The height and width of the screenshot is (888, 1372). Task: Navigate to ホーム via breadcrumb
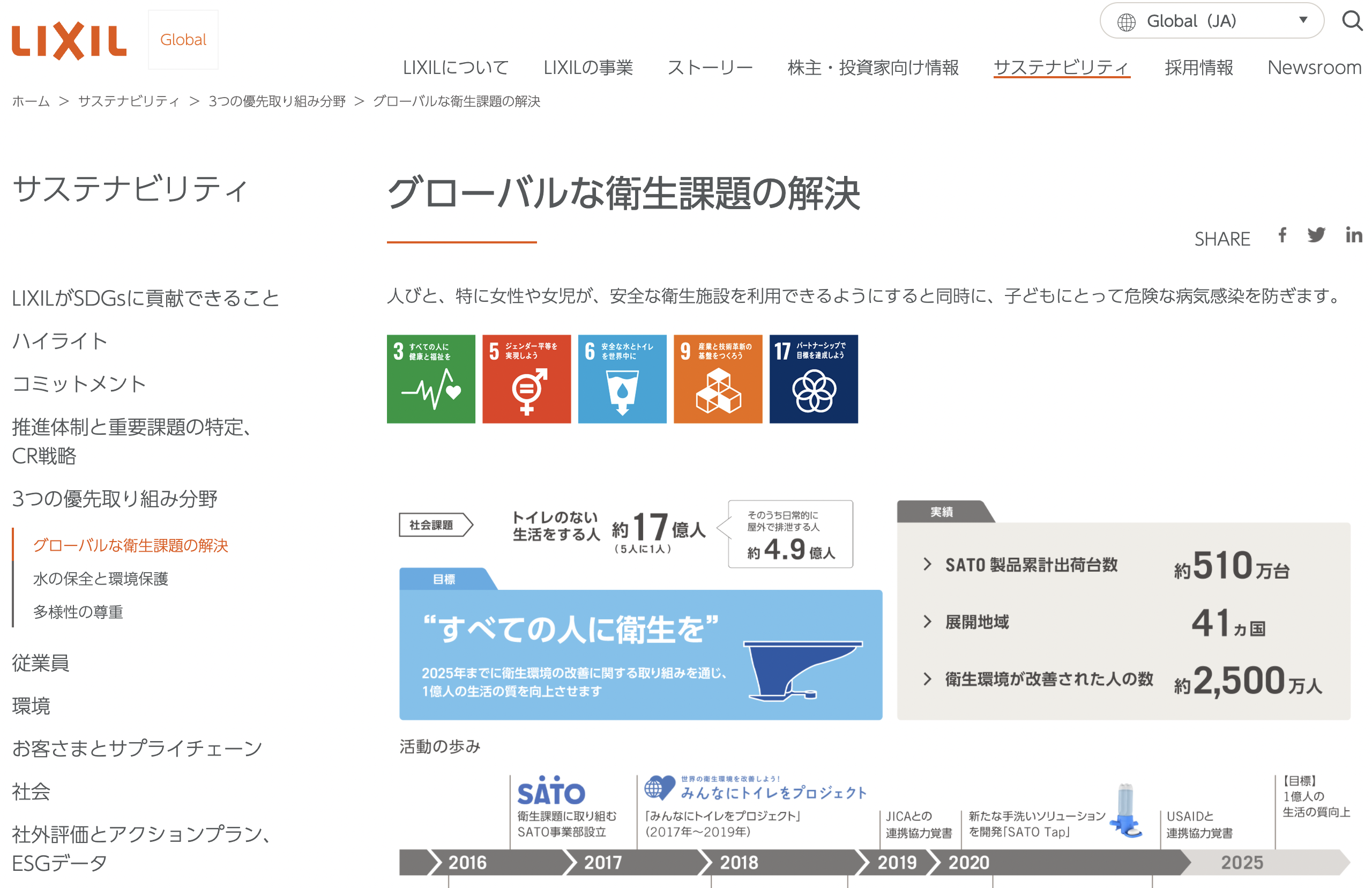pos(30,101)
